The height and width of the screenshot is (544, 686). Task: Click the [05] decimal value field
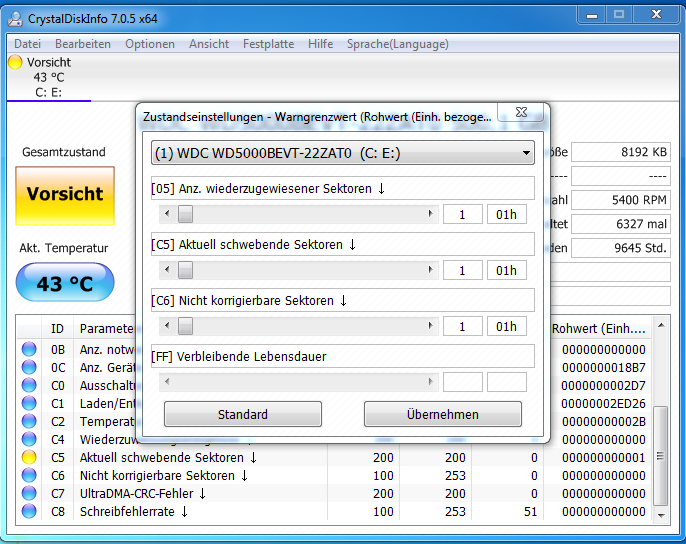point(462,214)
